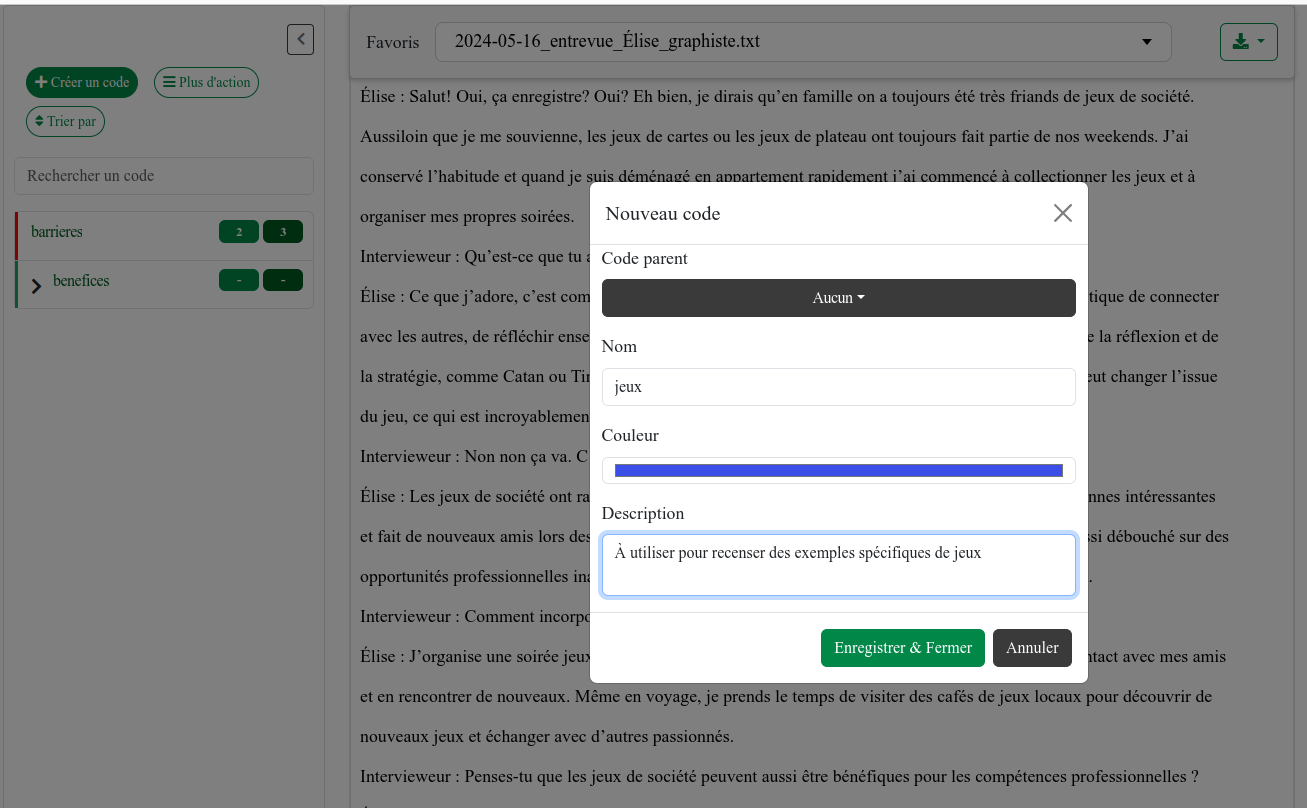Click the Créer un code button

pos(82,82)
